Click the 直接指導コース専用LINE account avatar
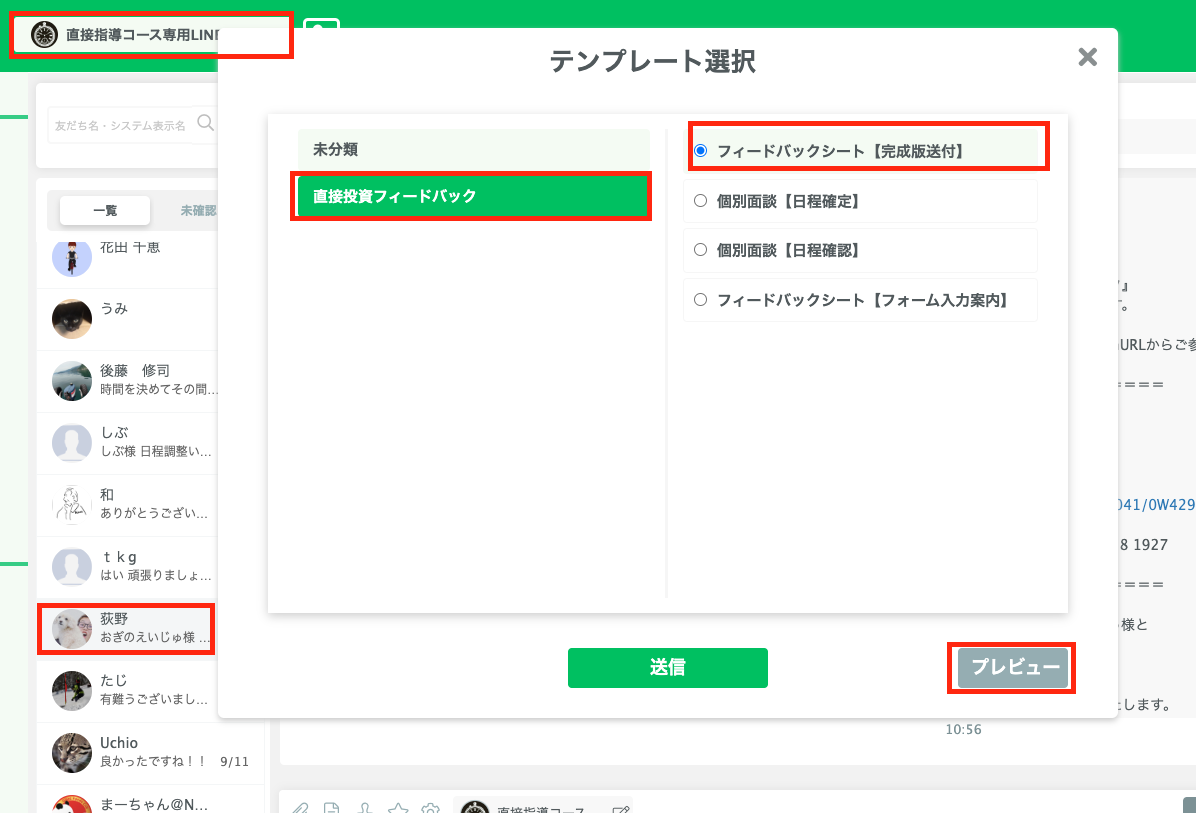The width and height of the screenshot is (1196, 813). click(42, 35)
